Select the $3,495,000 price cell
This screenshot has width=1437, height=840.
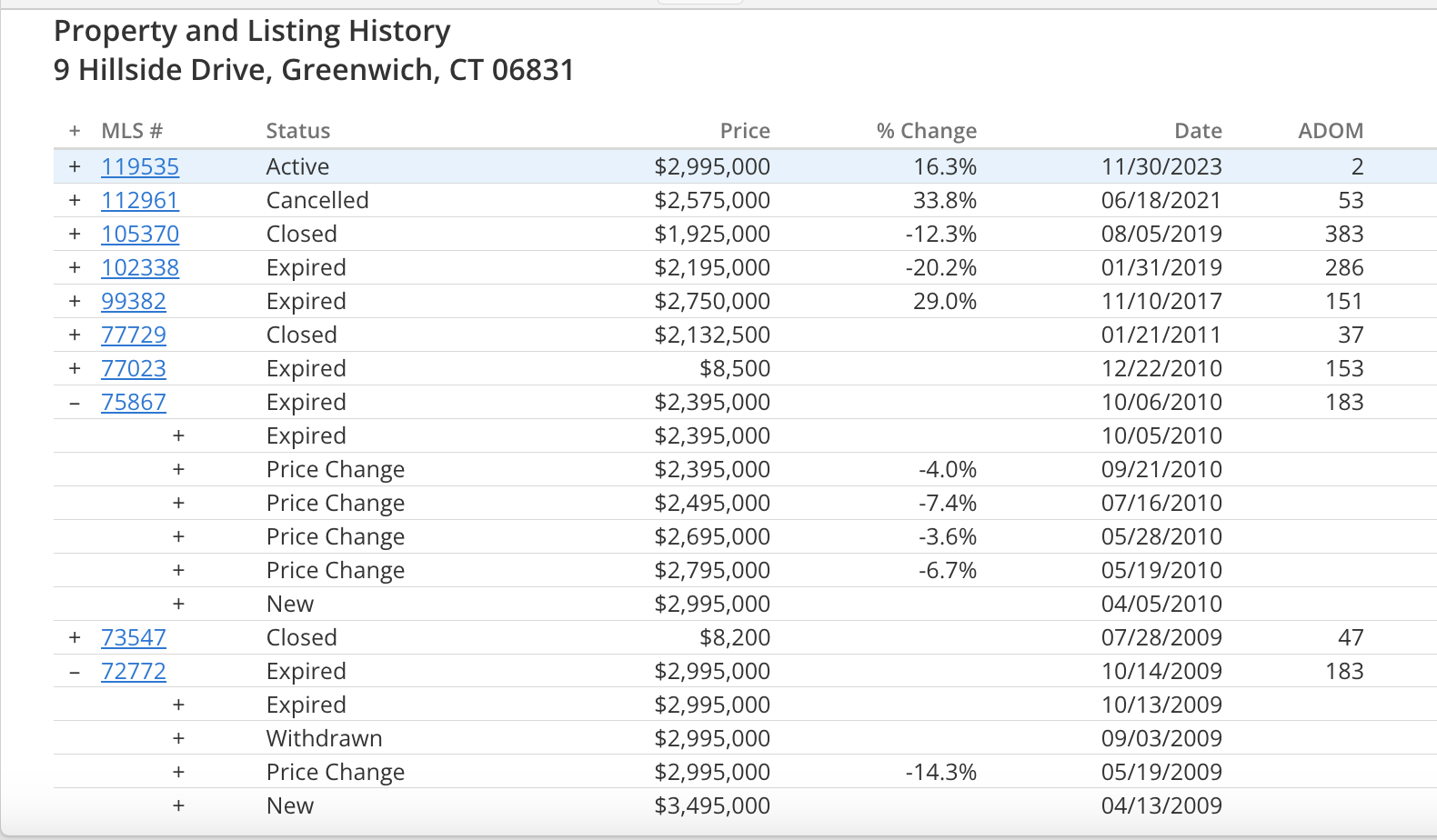click(x=712, y=805)
